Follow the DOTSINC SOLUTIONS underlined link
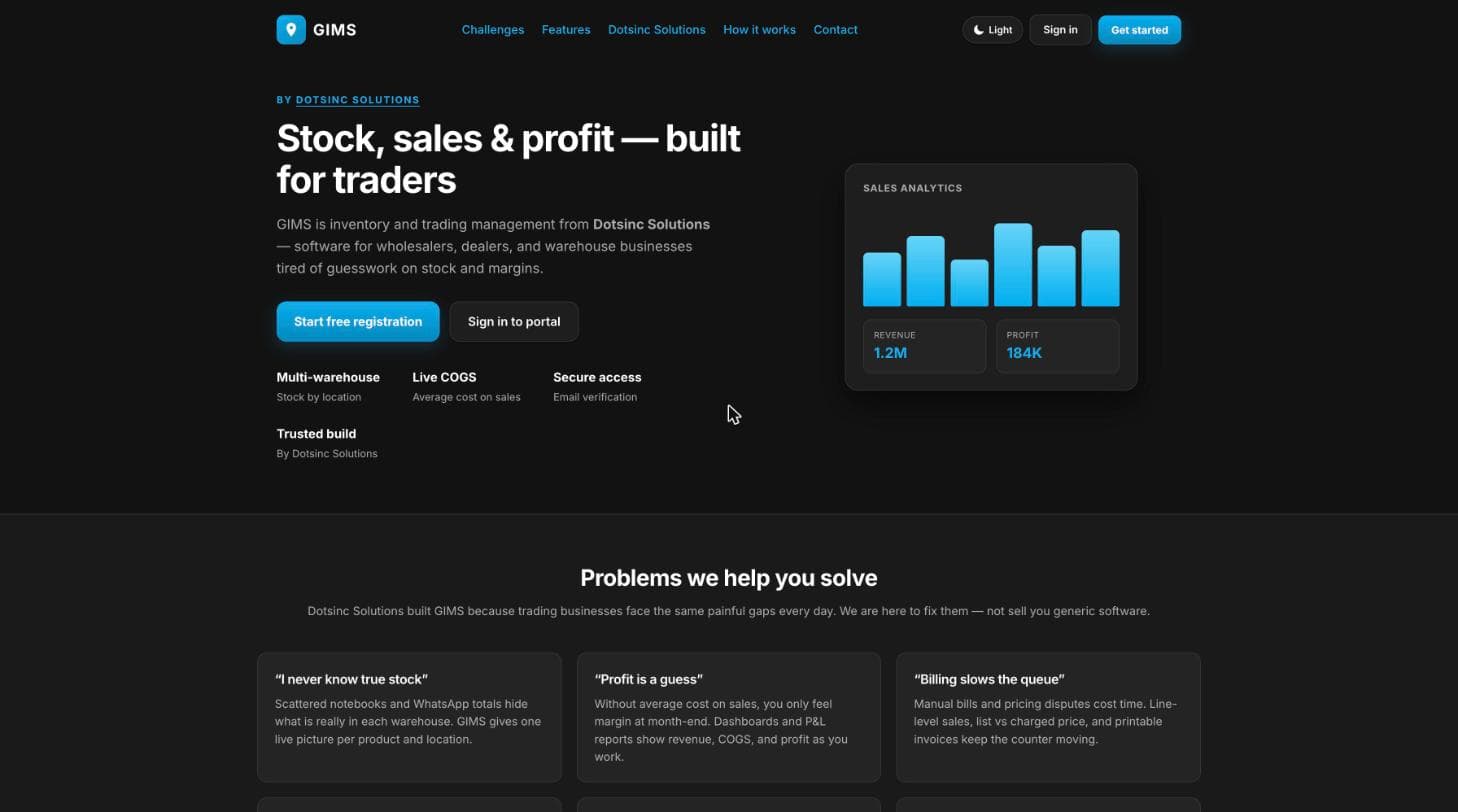1458x812 pixels. tap(358, 100)
